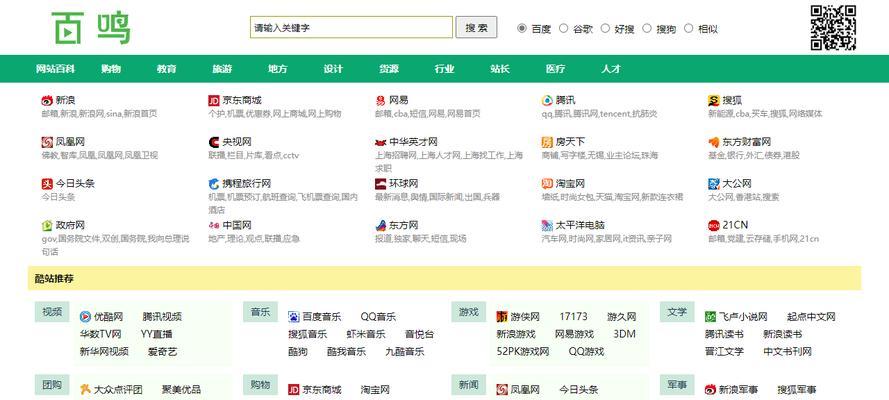This screenshot has width=889, height=400.
Task: Open the 17173 games link
Action: coord(573,317)
